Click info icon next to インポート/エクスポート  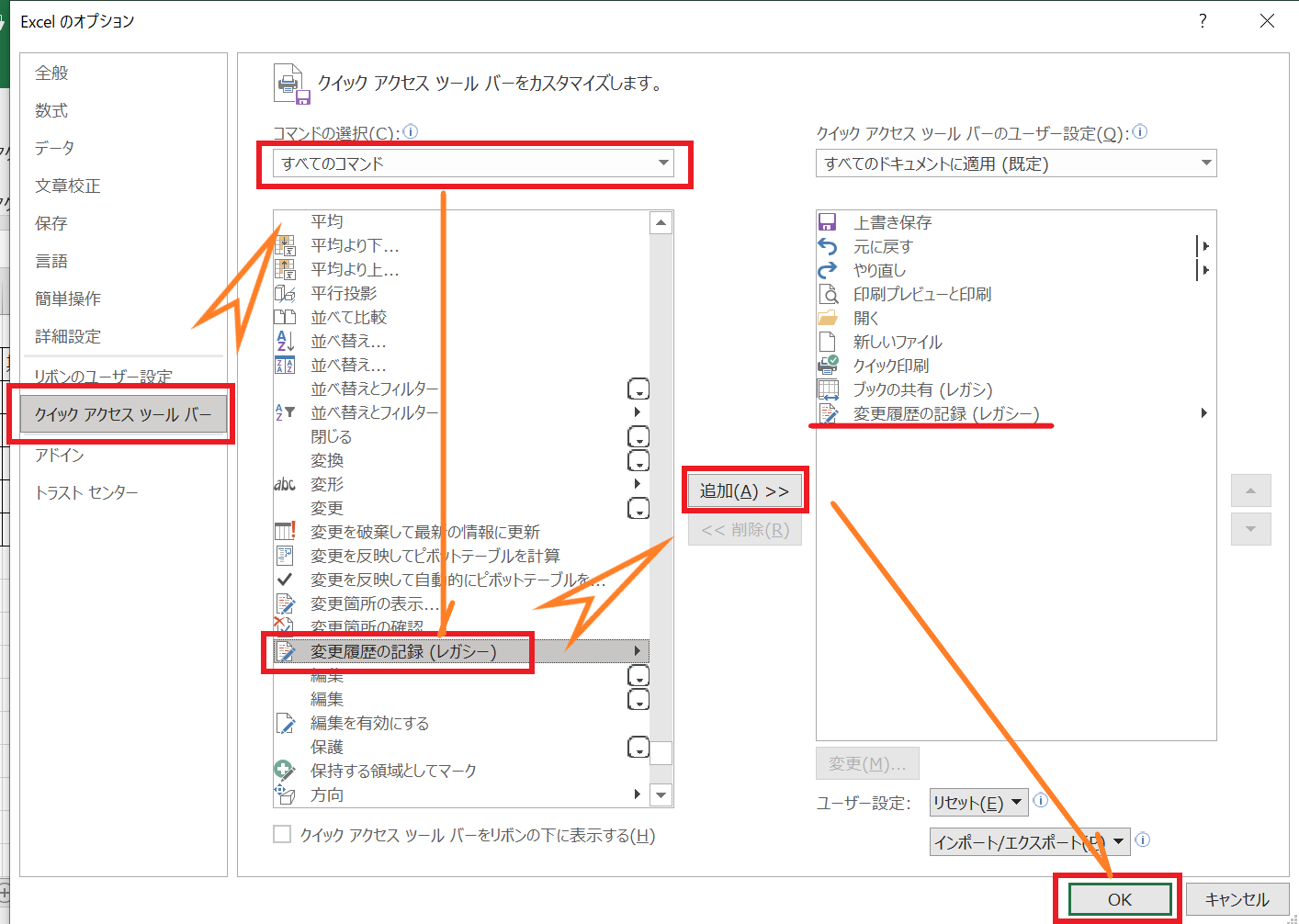pyautogui.click(x=1143, y=839)
